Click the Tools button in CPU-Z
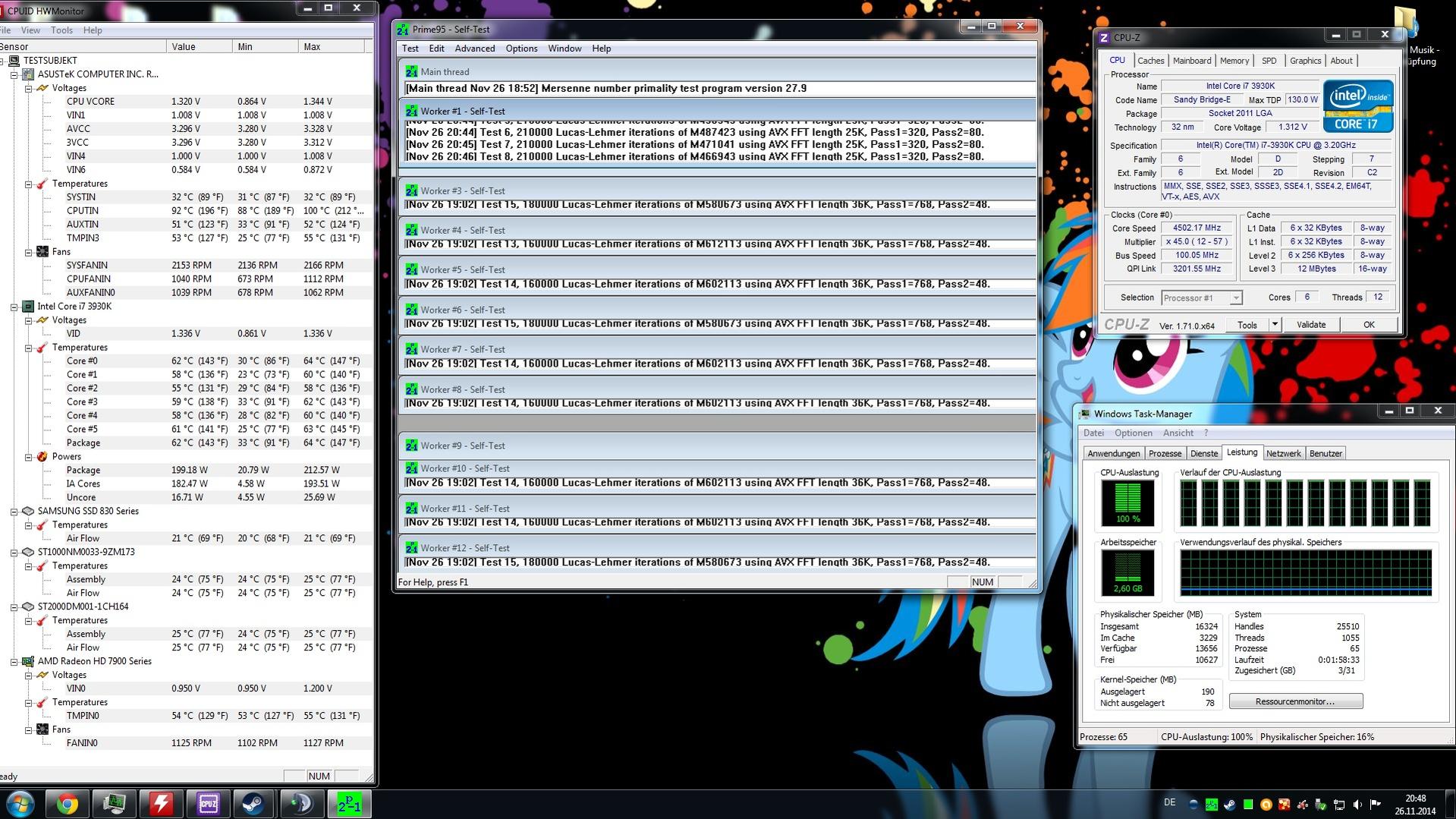 (x=1247, y=325)
